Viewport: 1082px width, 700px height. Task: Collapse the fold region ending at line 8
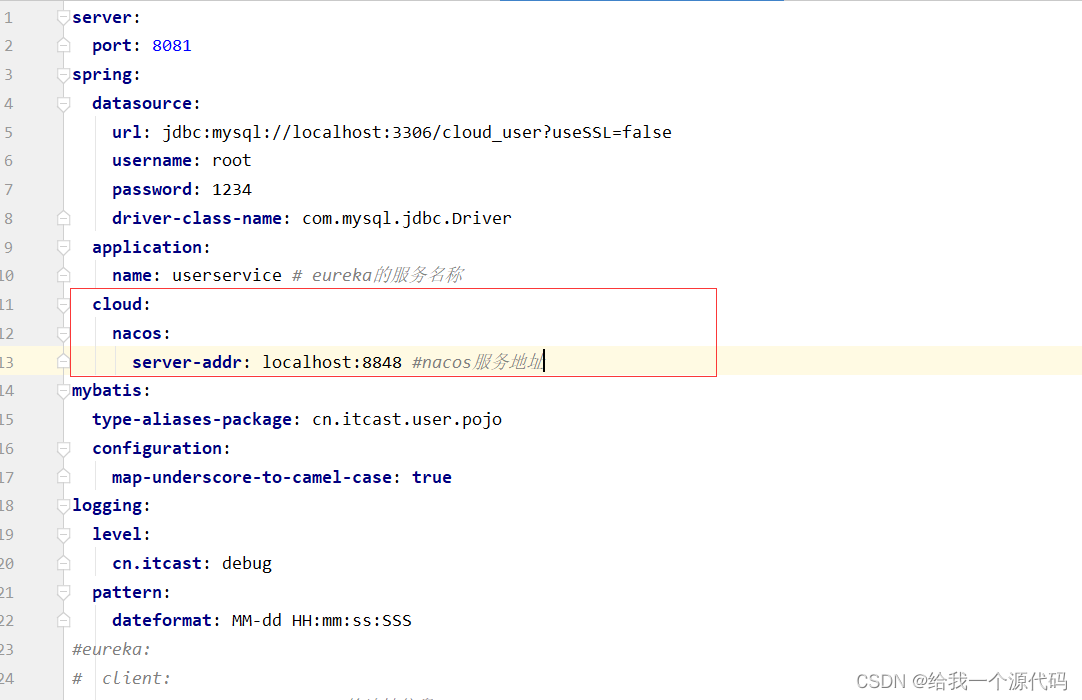pos(63,218)
